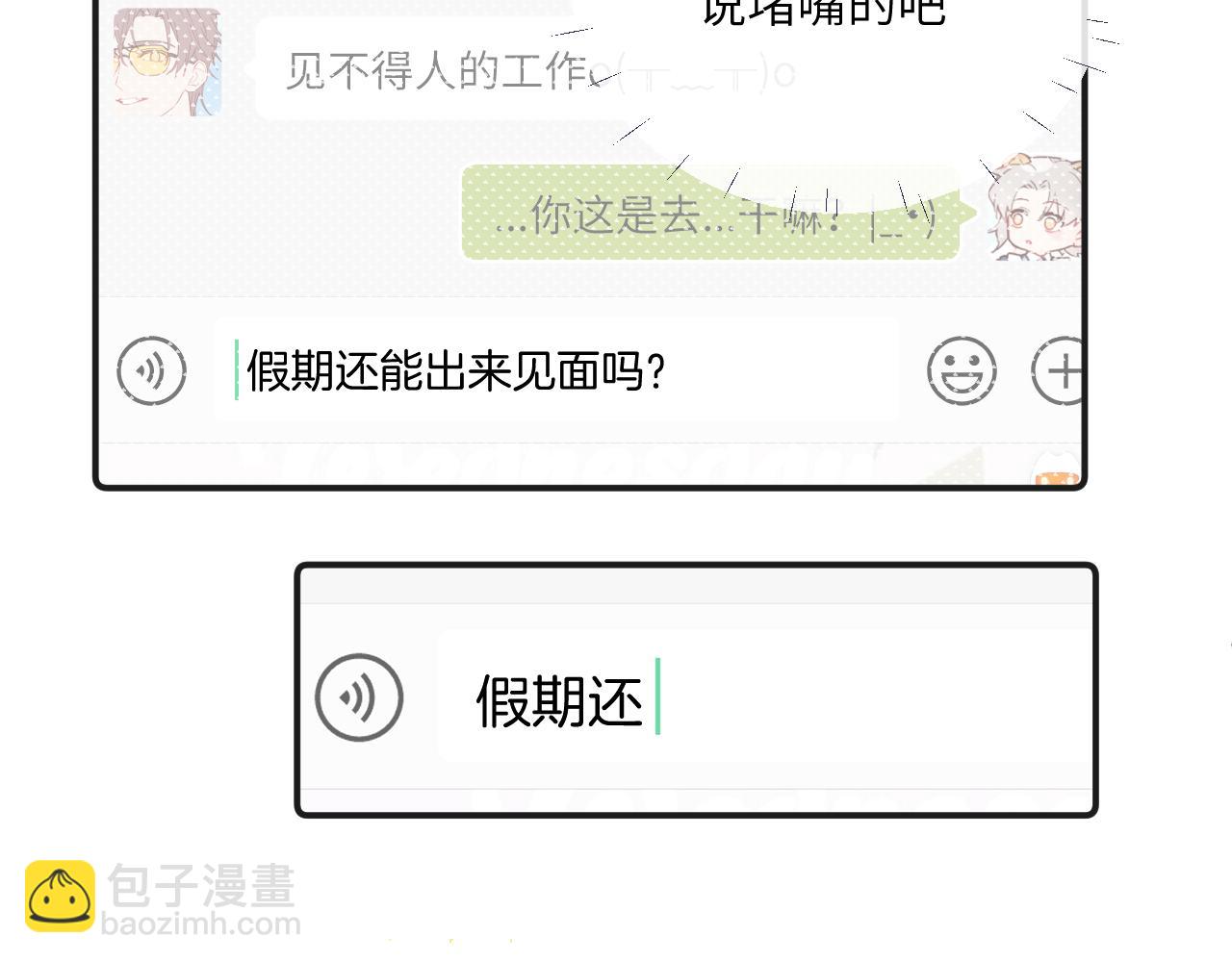
Task: Open the glasses man's avatar profile
Action: pyautogui.click(x=167, y=62)
